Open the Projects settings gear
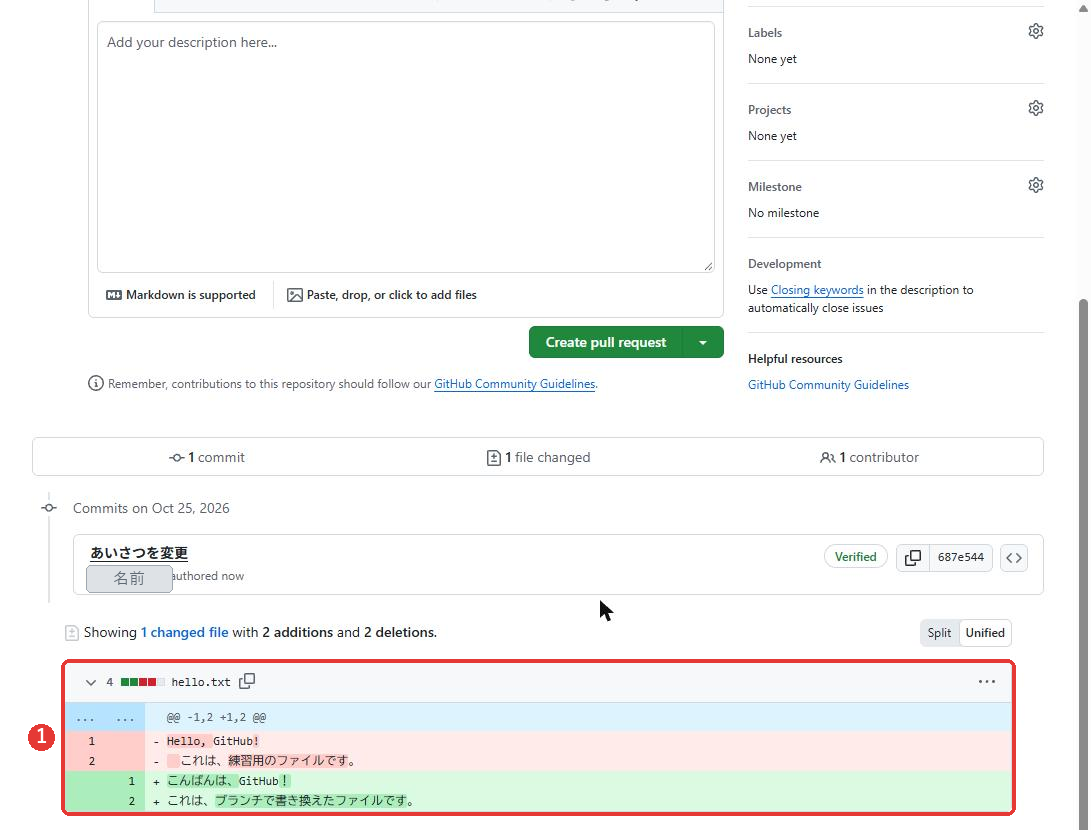The height and width of the screenshot is (830, 1091). coord(1035,109)
